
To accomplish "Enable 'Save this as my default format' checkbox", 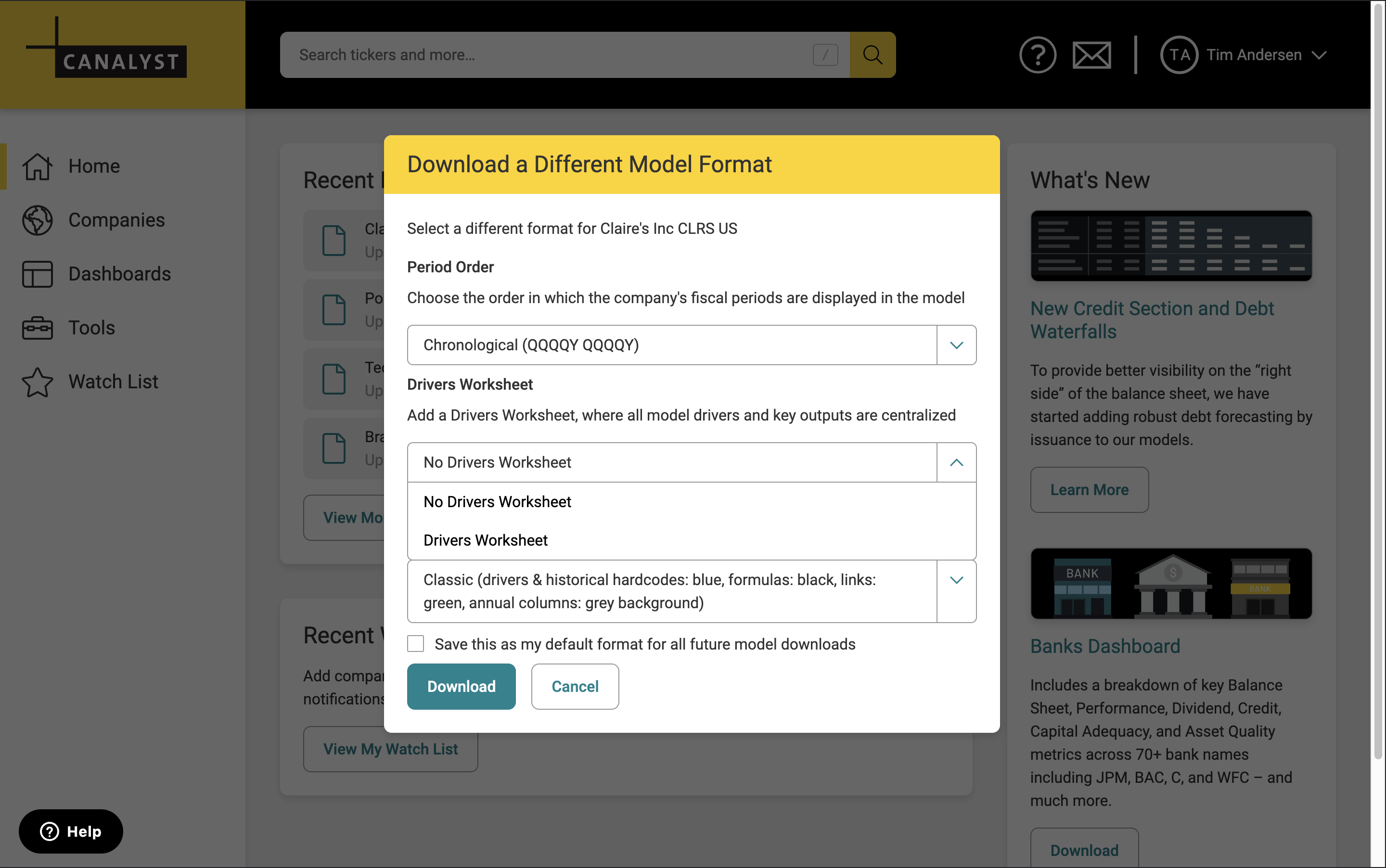I will [x=415, y=643].
